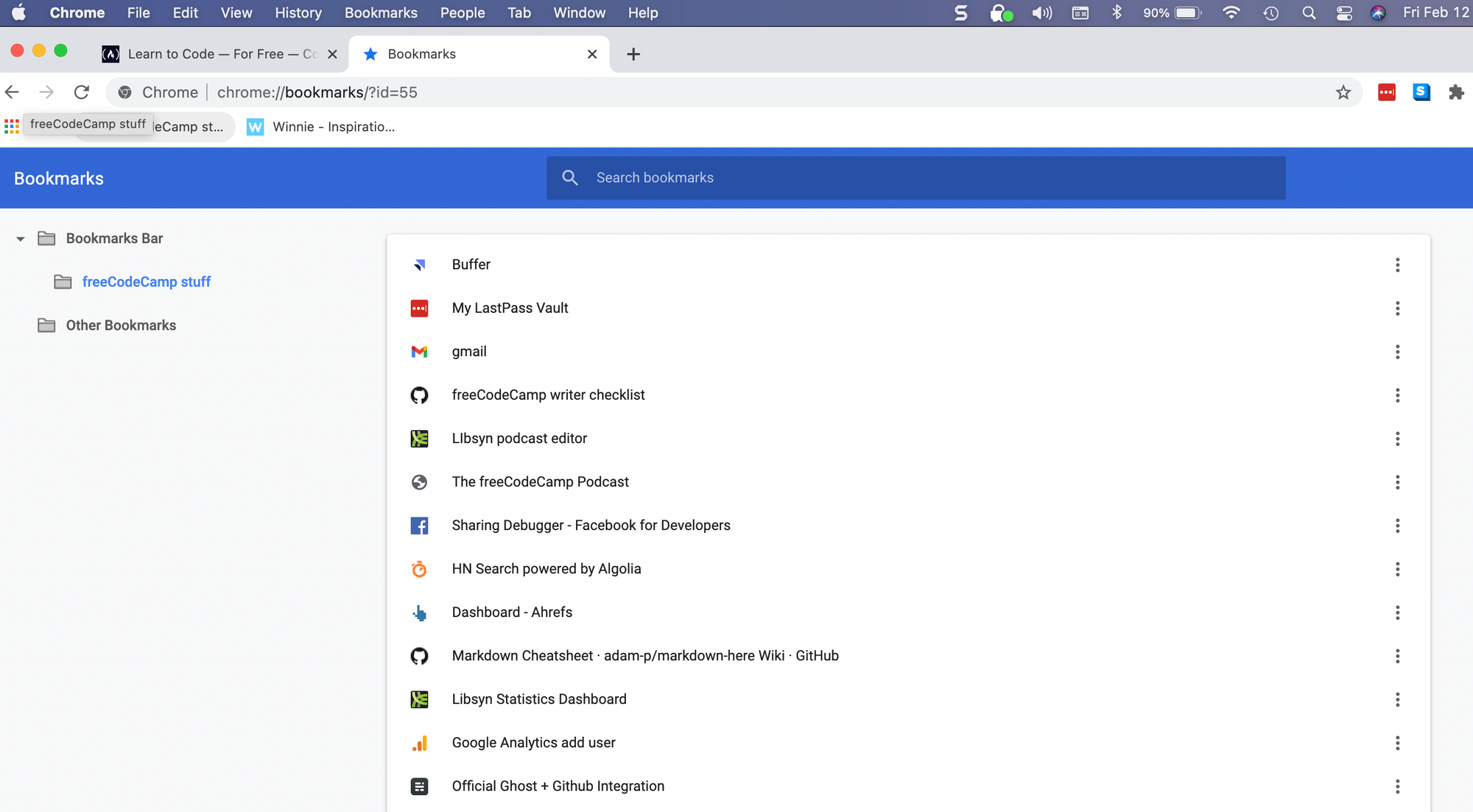Open more options for Google Analytics add user

coord(1397,743)
